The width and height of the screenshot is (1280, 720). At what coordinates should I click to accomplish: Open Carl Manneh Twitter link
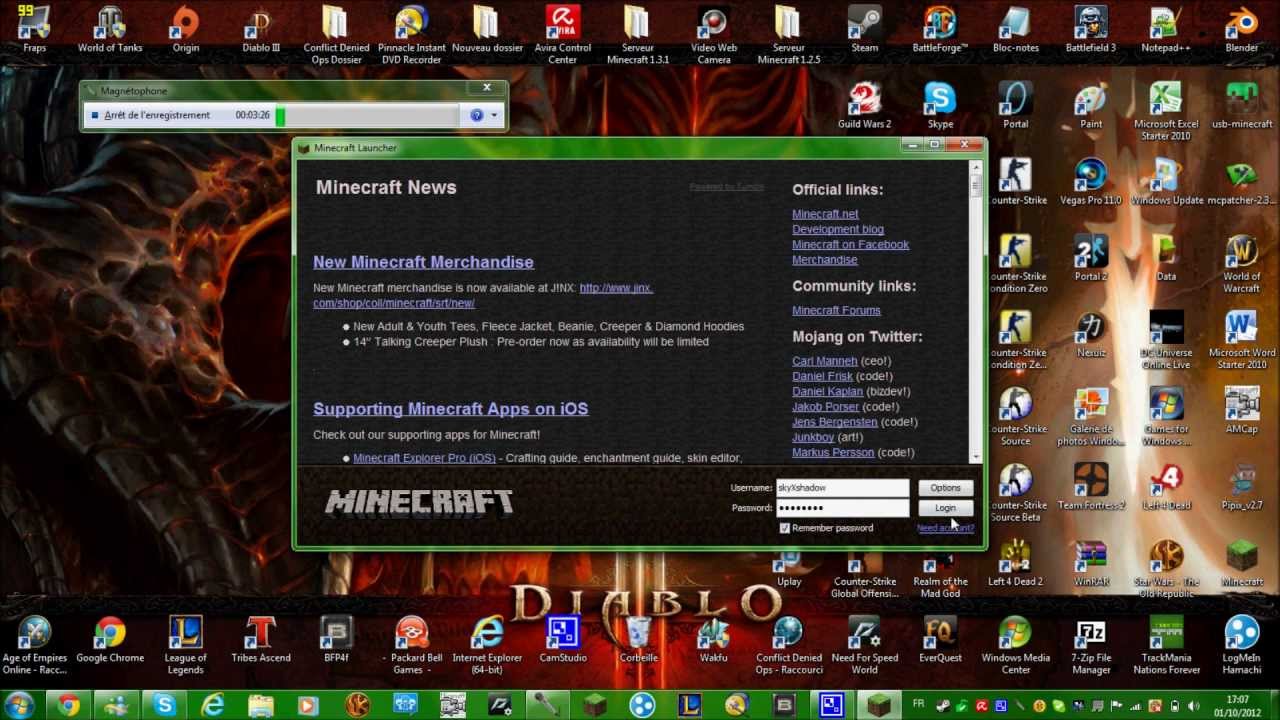(825, 361)
